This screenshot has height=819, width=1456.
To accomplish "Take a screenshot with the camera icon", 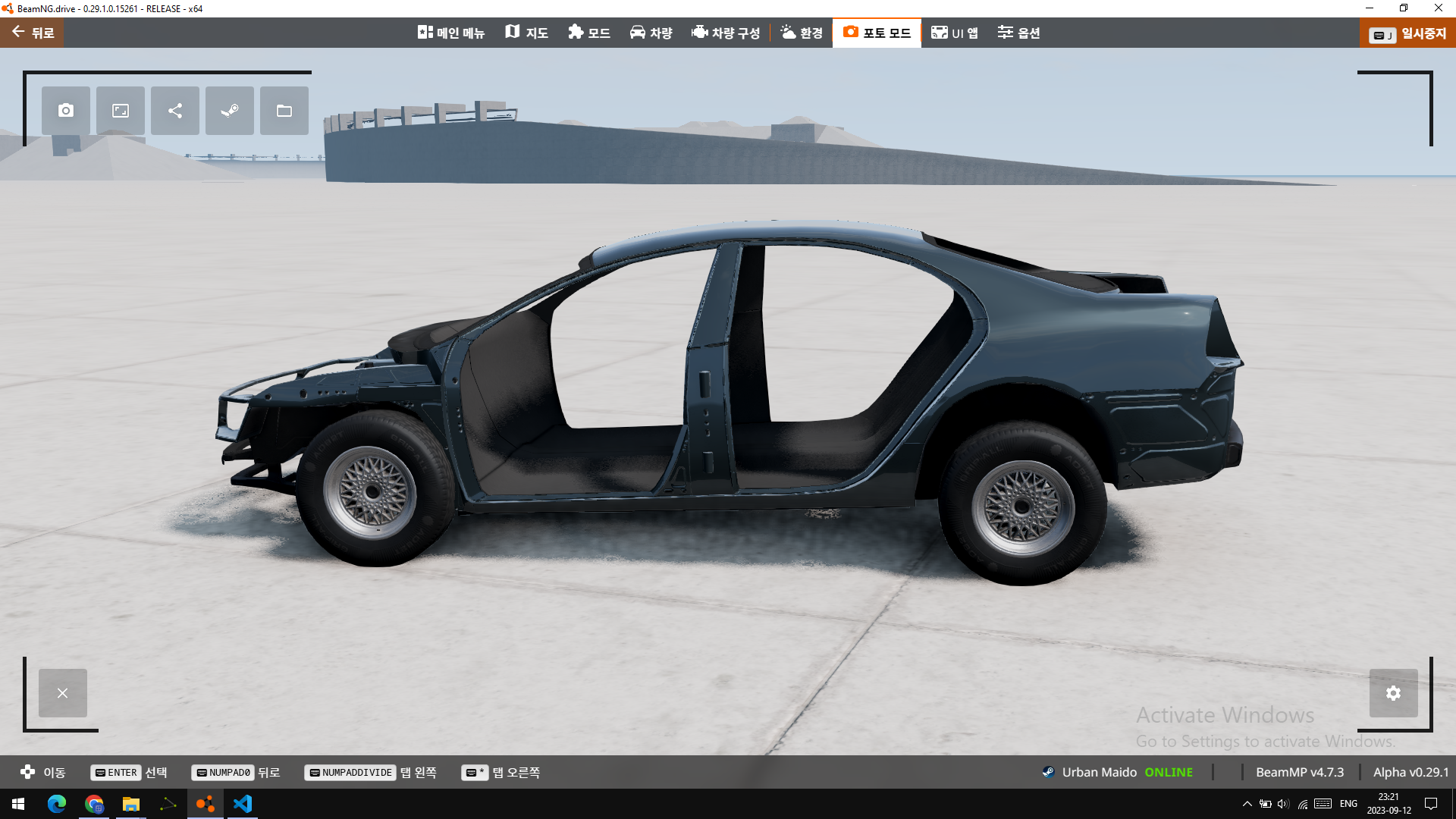I will point(66,111).
